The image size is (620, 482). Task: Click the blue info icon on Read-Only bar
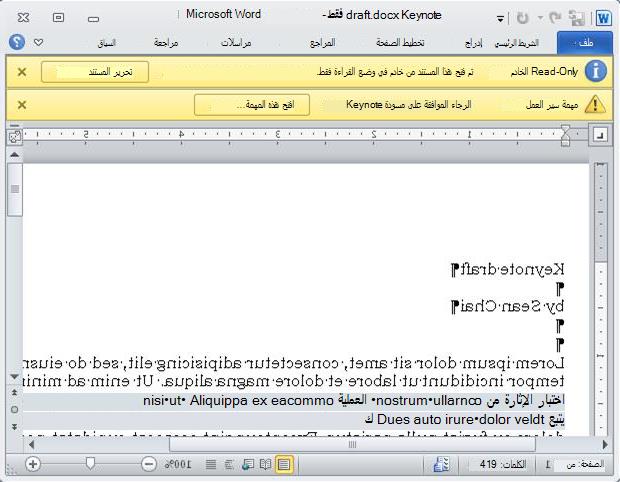[595, 72]
